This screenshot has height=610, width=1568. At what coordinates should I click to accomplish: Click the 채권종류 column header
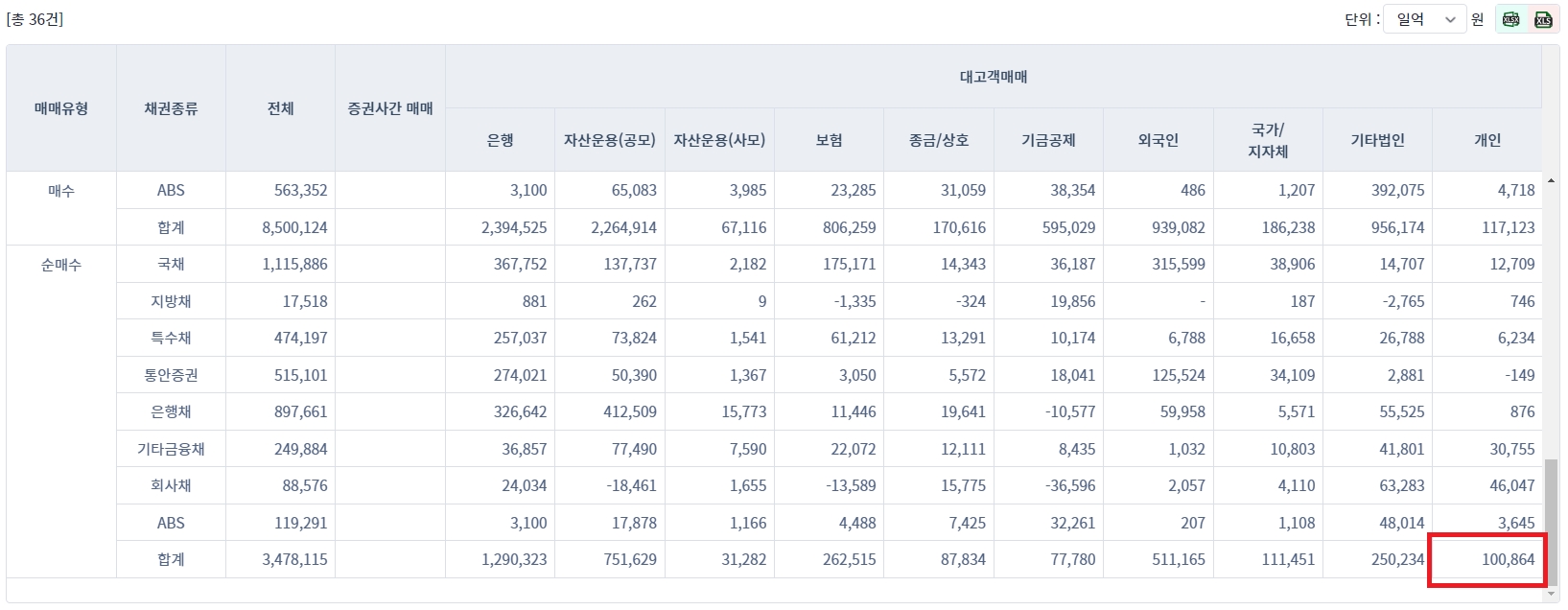[171, 108]
